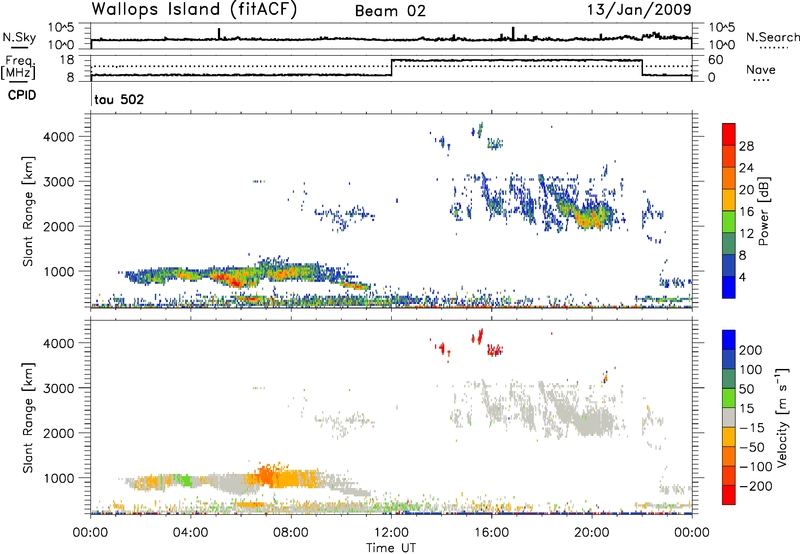This screenshot has height=554, width=800.
Task: Pick the bright blue bottom Power colorbar segment
Action: coord(729,287)
